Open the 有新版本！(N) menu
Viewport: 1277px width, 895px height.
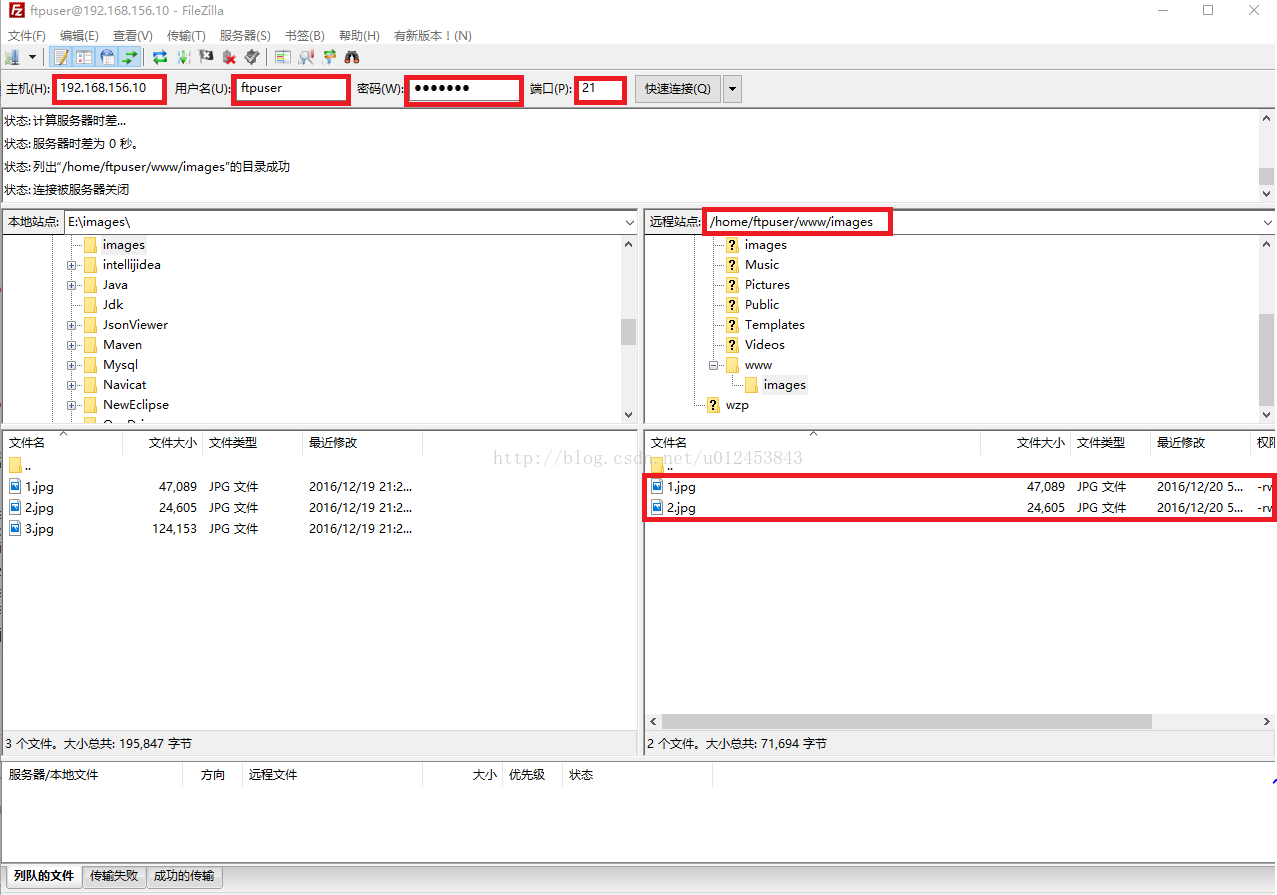click(x=433, y=35)
